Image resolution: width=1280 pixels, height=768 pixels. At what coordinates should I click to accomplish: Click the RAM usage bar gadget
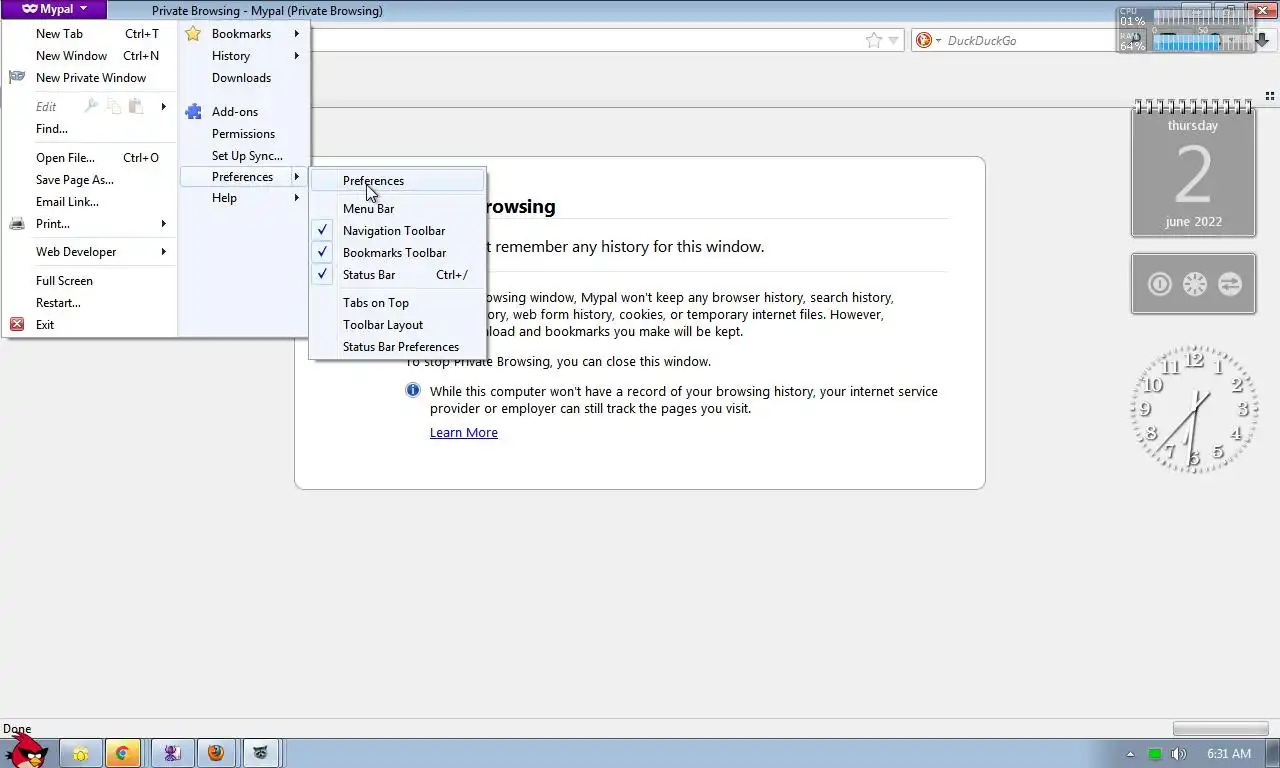(x=1202, y=44)
